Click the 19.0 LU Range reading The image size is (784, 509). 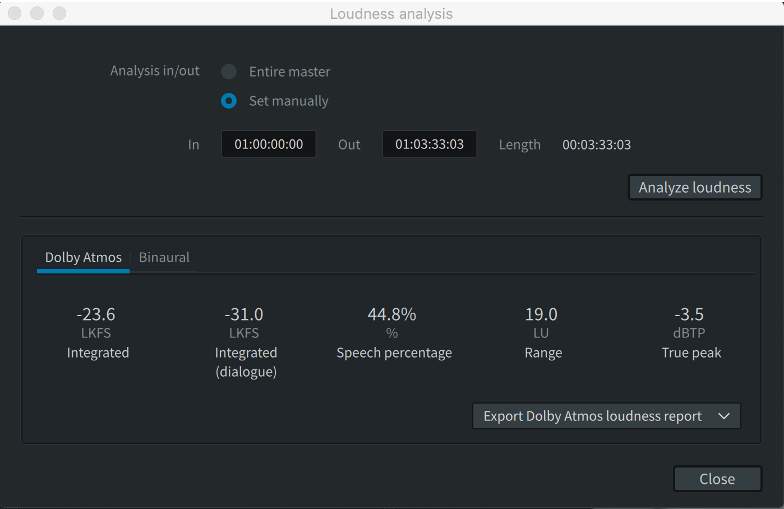point(541,315)
